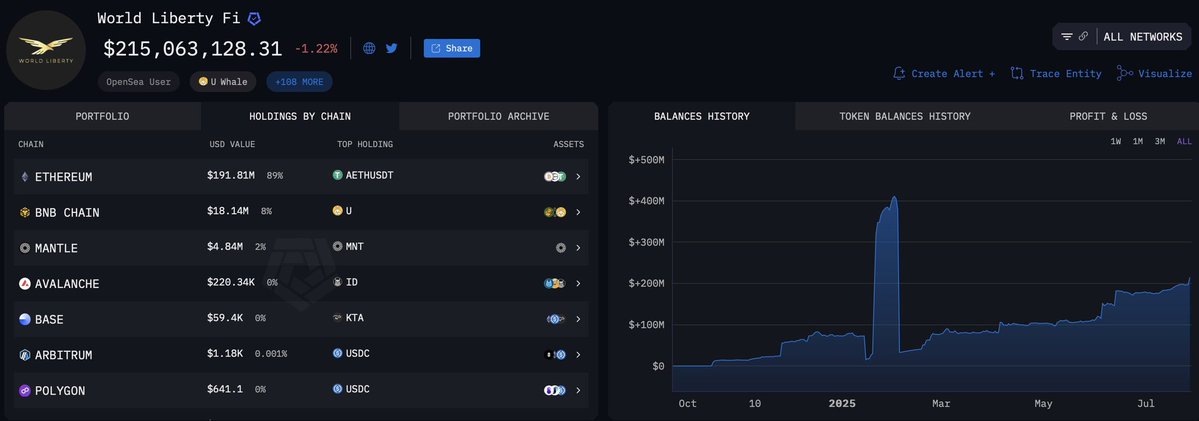1199x421 pixels.
Task: Click the $18.14M BNB Chain value
Action: coord(227,211)
